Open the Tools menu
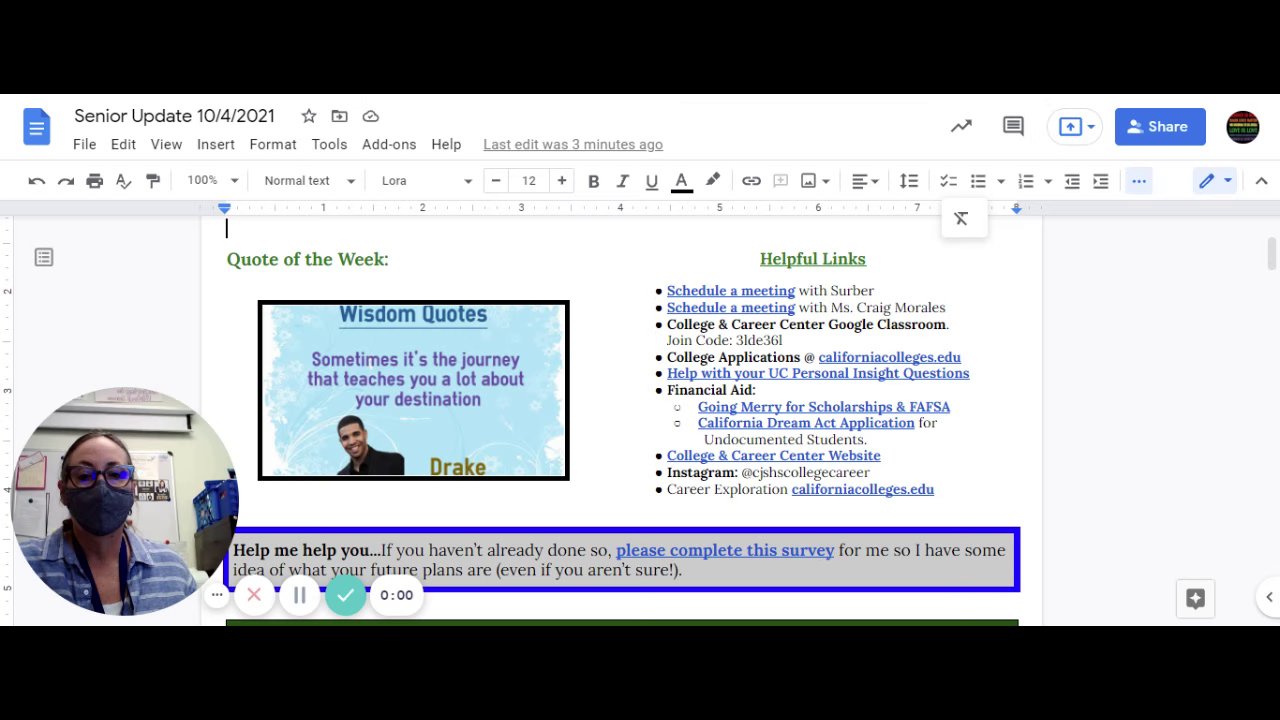 (329, 144)
